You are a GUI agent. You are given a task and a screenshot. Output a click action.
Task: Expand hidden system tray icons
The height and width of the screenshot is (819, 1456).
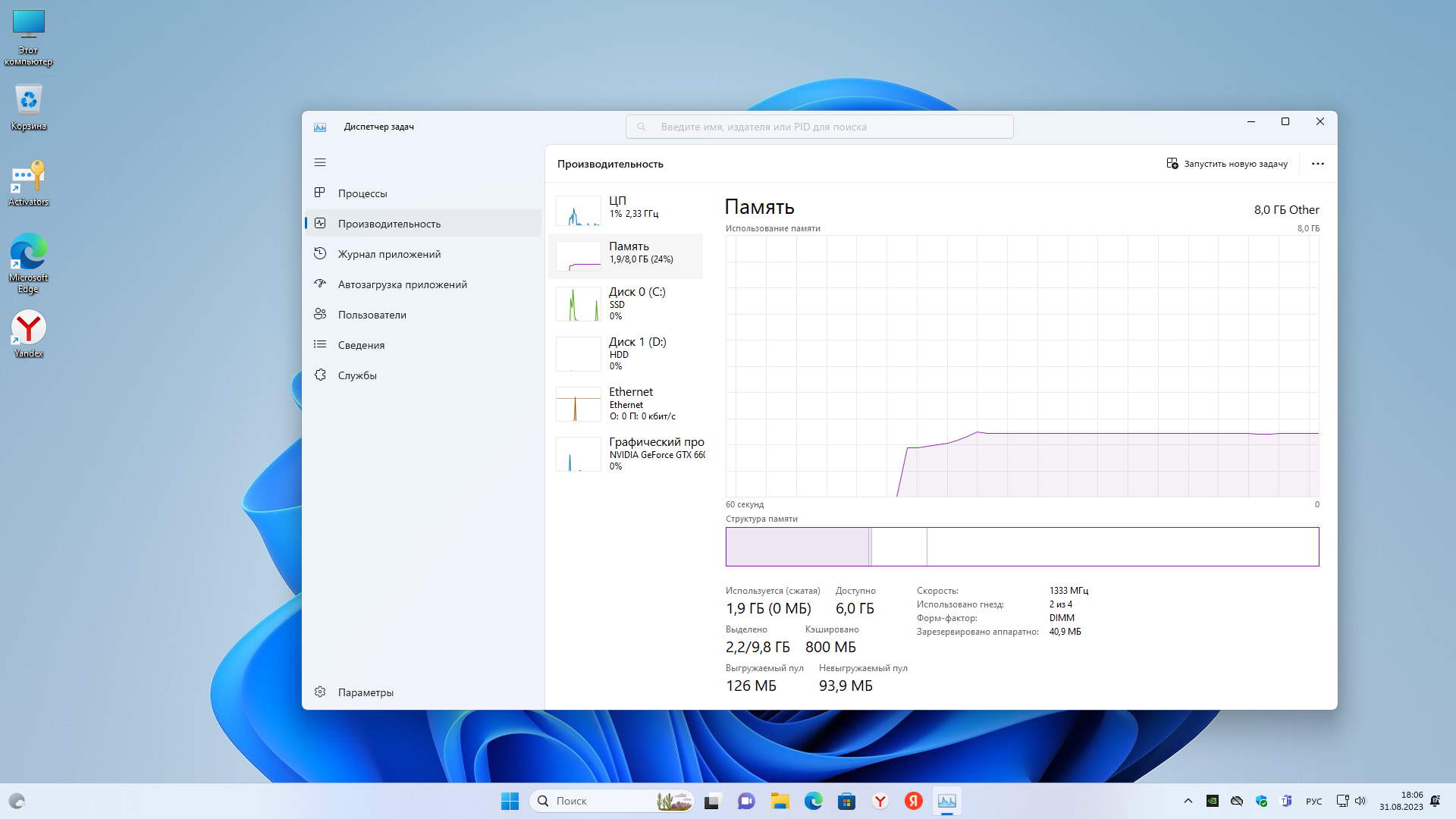pos(1188,801)
